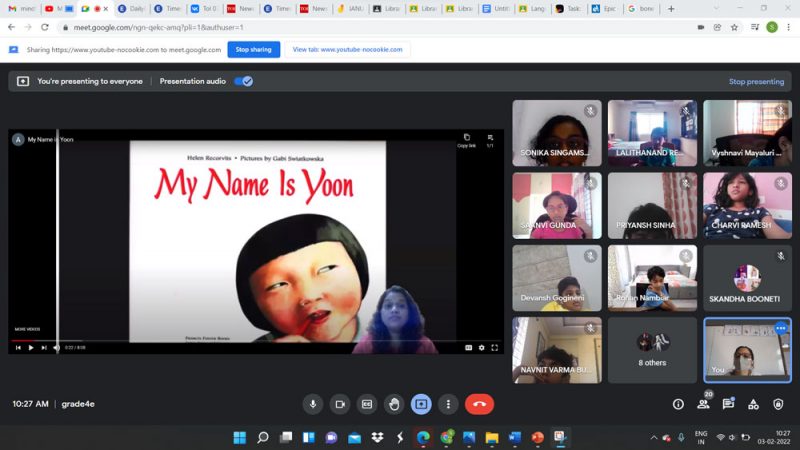Open Microsoft Edge from taskbar
Viewport: 800px width, 450px height.
(x=423, y=437)
